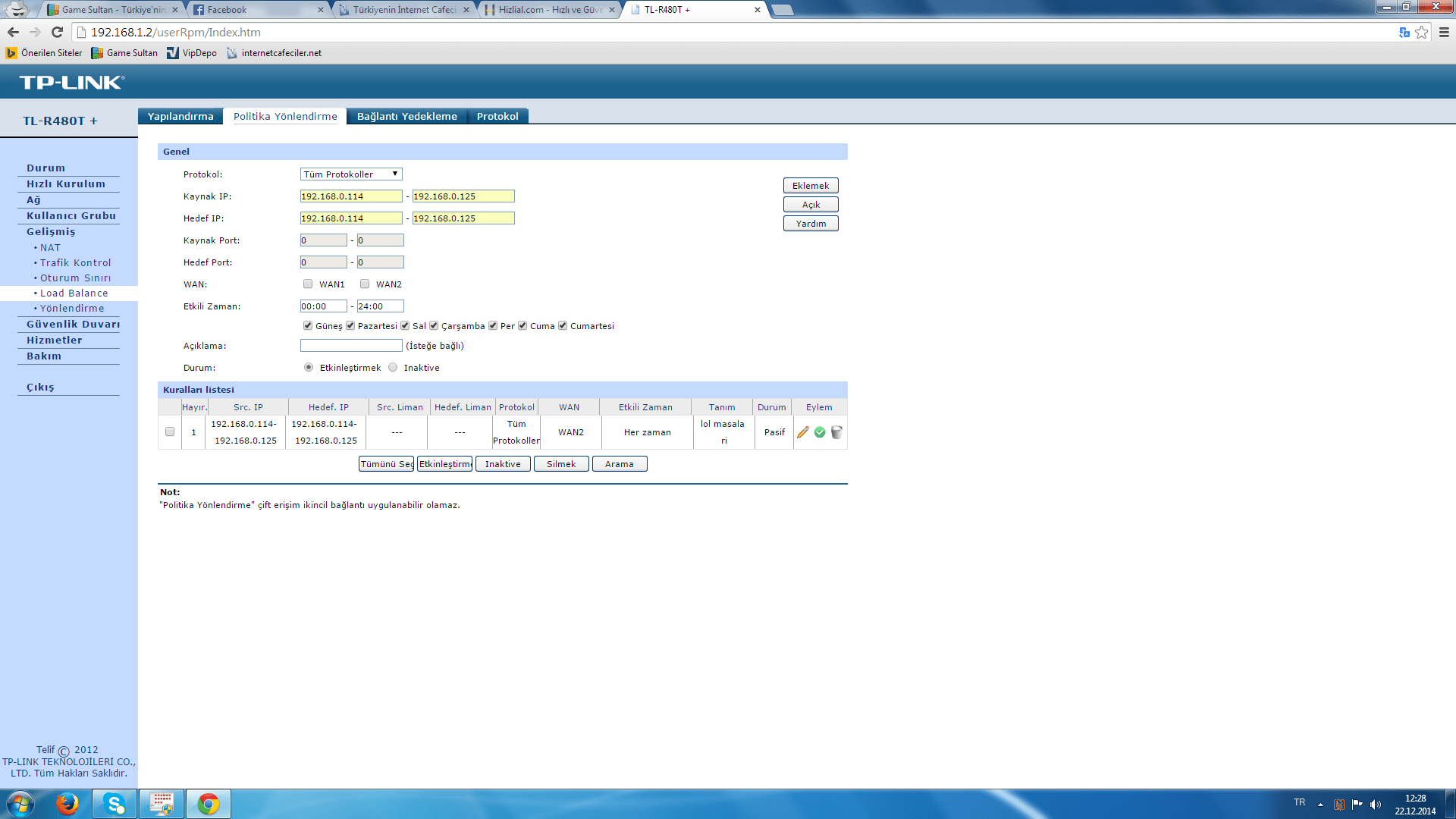
Task: Enable the WAN1 checkbox
Action: (x=308, y=284)
